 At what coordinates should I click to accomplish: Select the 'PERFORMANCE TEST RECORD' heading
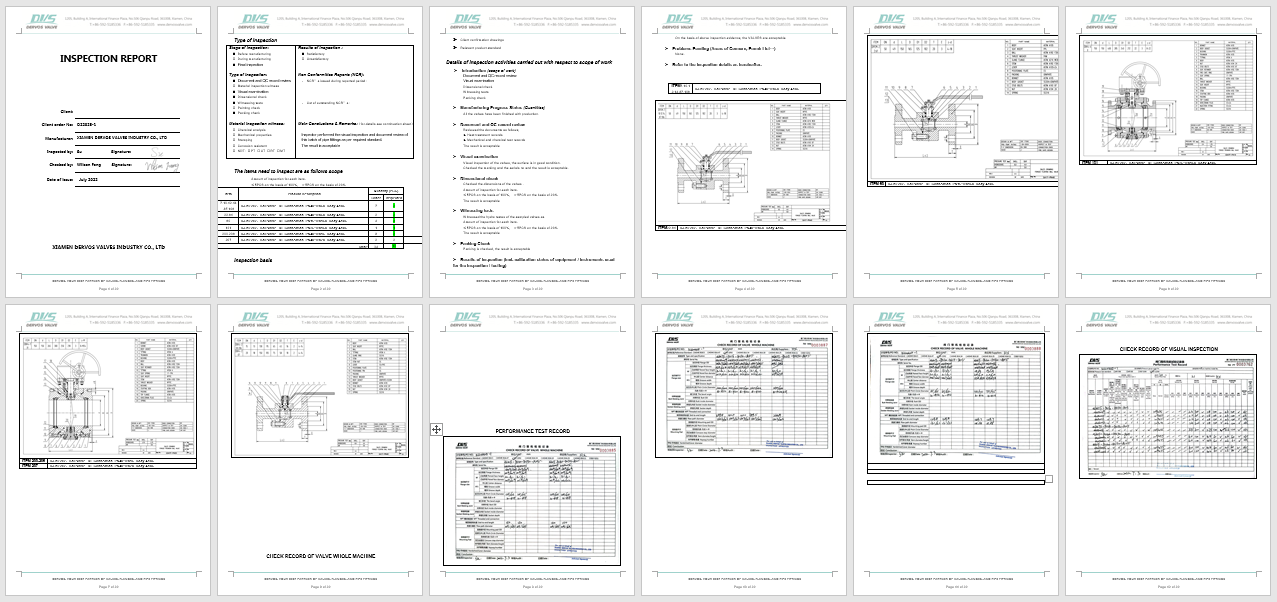[533, 430]
